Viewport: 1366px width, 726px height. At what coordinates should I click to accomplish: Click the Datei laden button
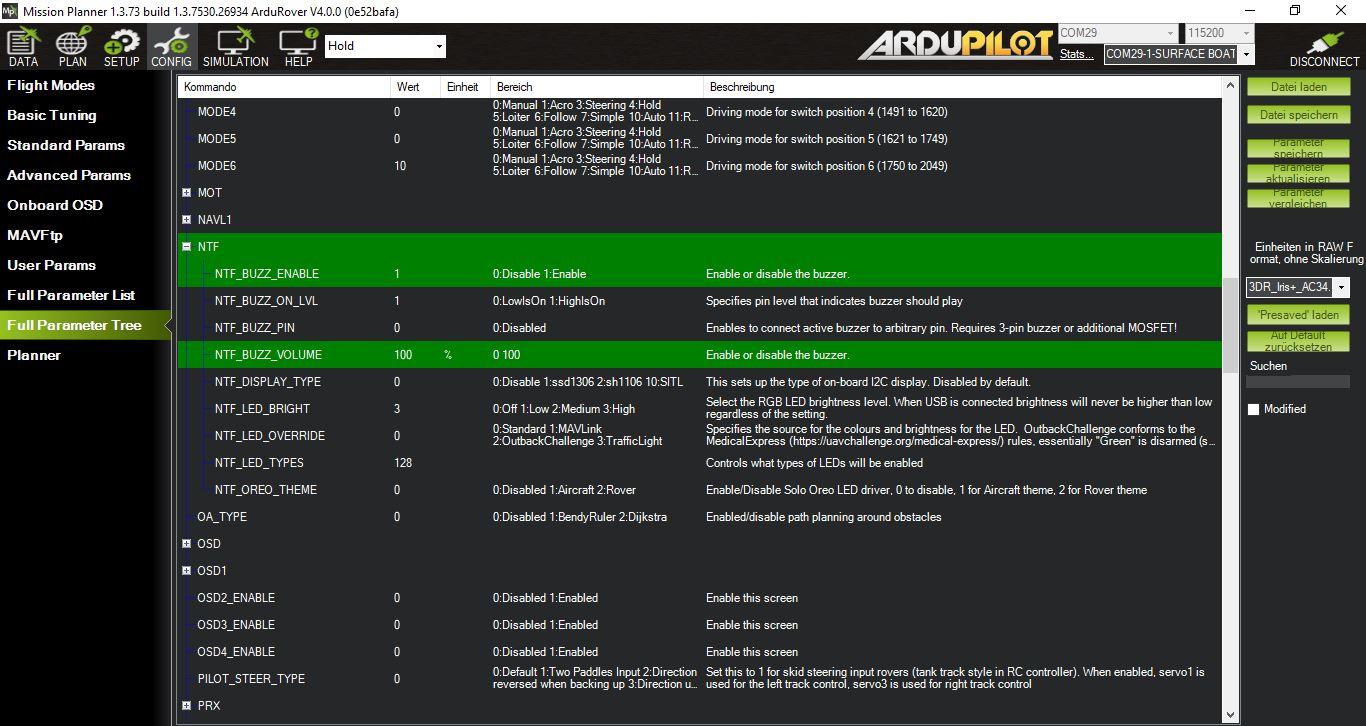[1298, 87]
